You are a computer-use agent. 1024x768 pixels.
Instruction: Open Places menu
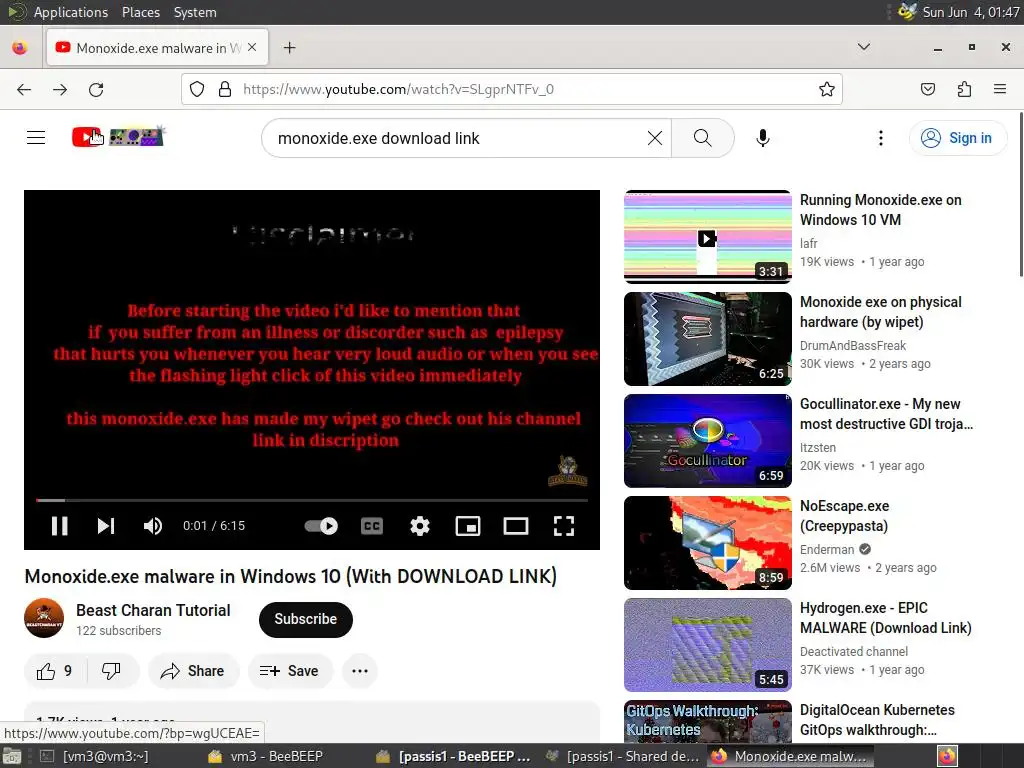pyautogui.click(x=140, y=12)
